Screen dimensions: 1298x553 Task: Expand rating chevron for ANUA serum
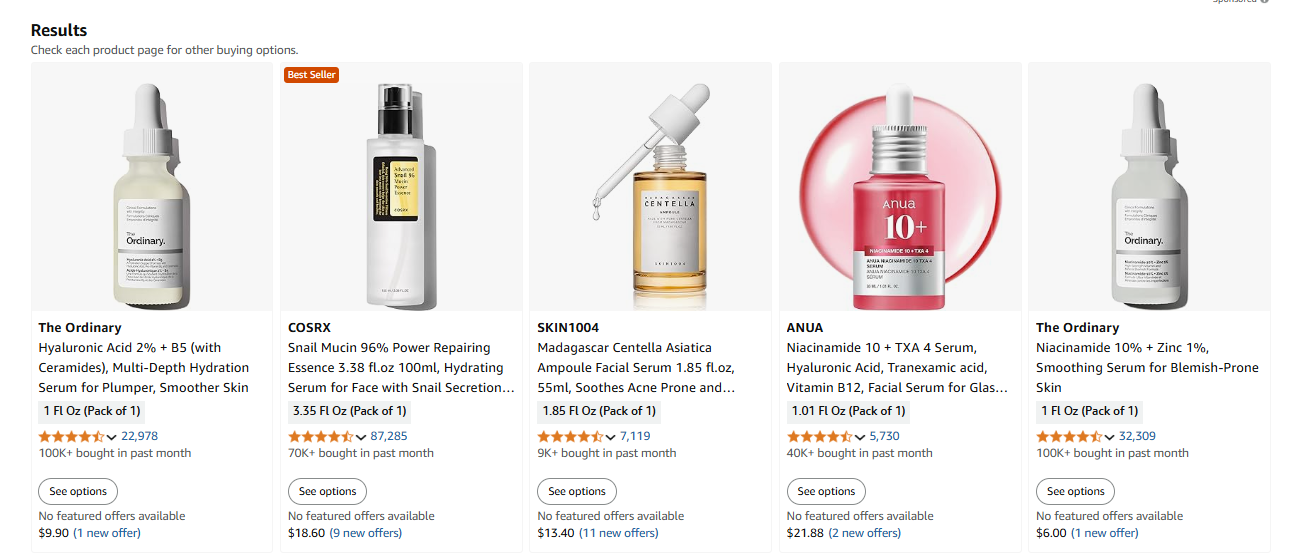[x=860, y=437]
